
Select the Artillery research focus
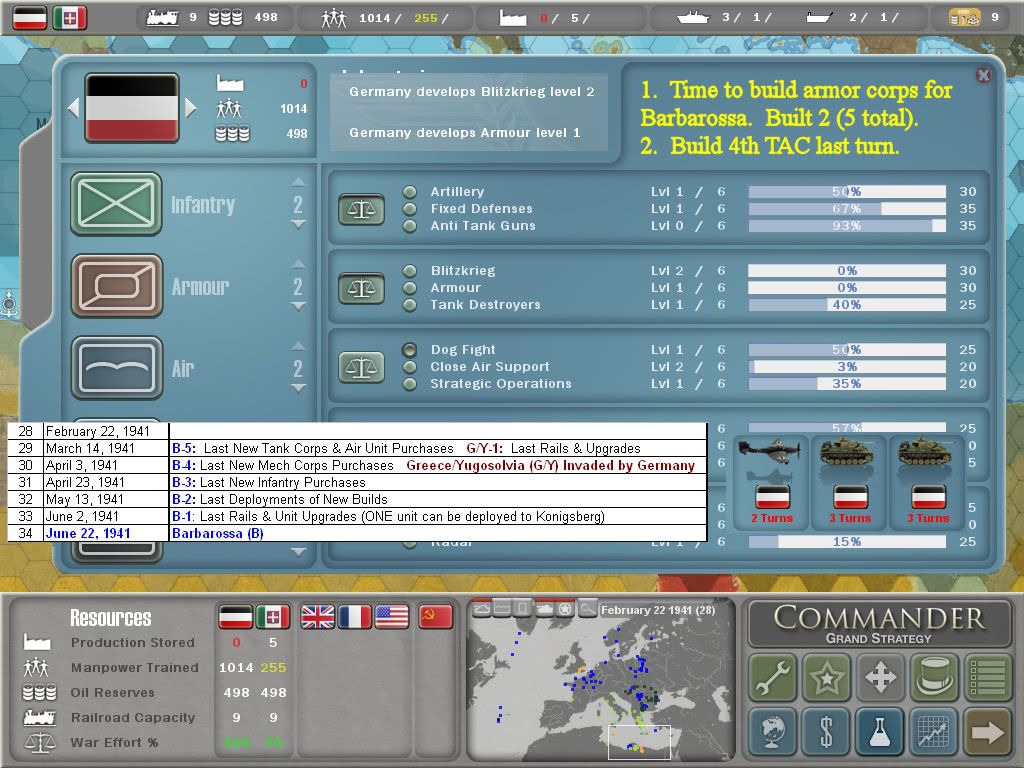click(x=410, y=192)
